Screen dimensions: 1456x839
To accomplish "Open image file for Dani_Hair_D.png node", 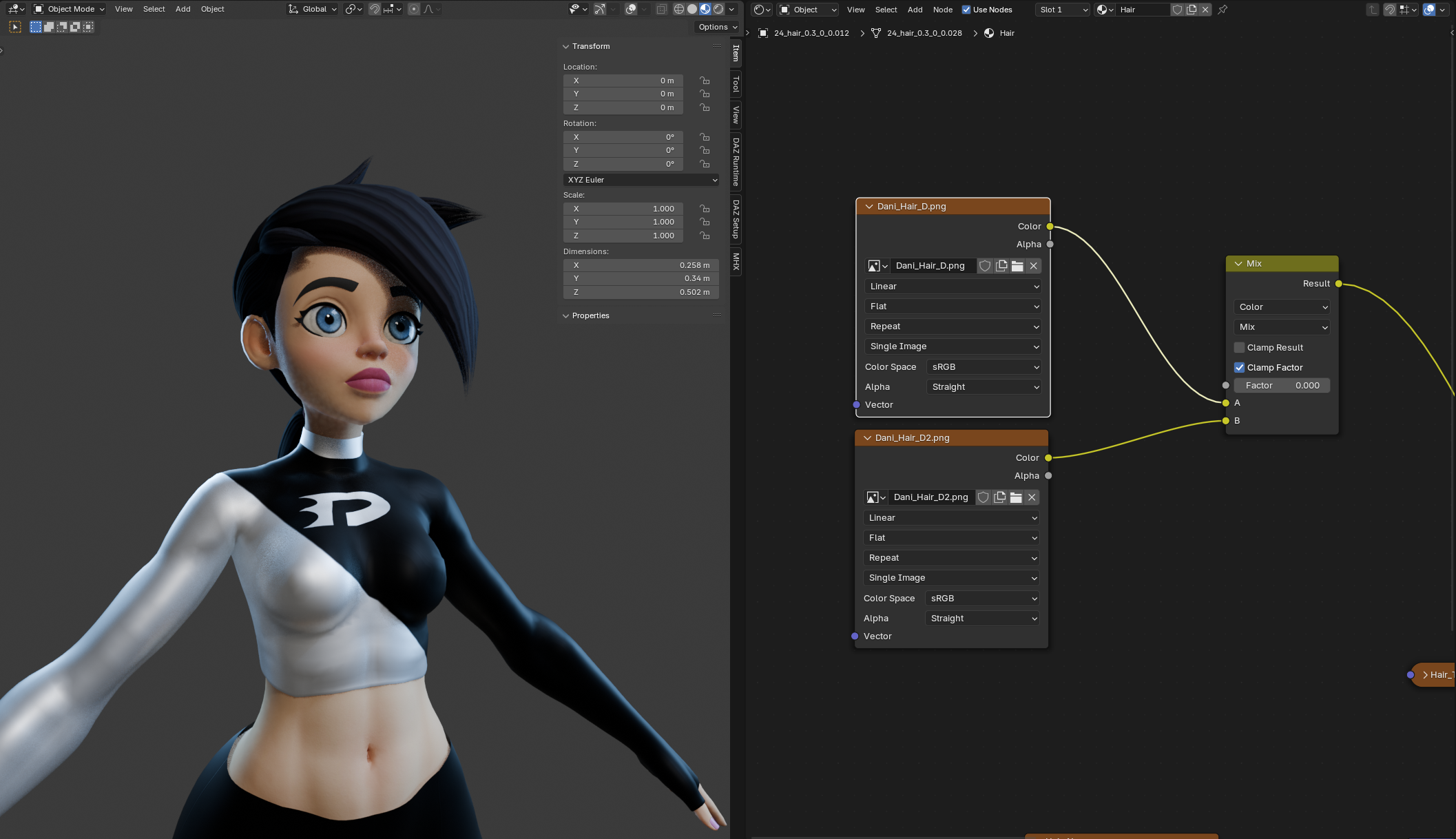I will point(1017,266).
